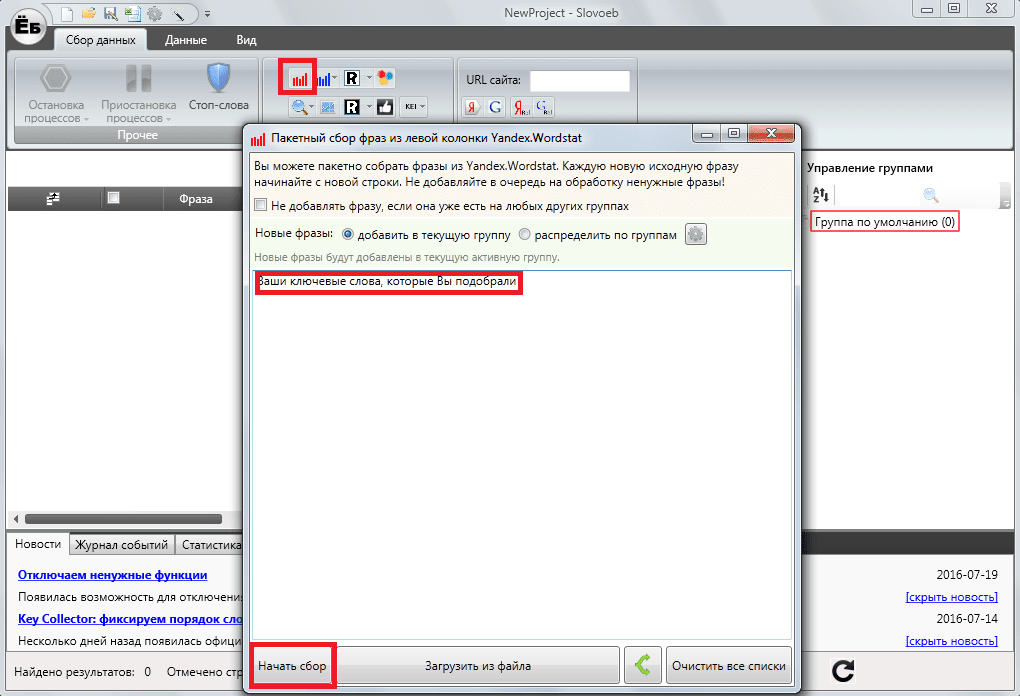Image resolution: width=1020 pixels, height=696 pixels.
Task: Click the Yandex 'Я' relevance icon
Action: coord(472,107)
